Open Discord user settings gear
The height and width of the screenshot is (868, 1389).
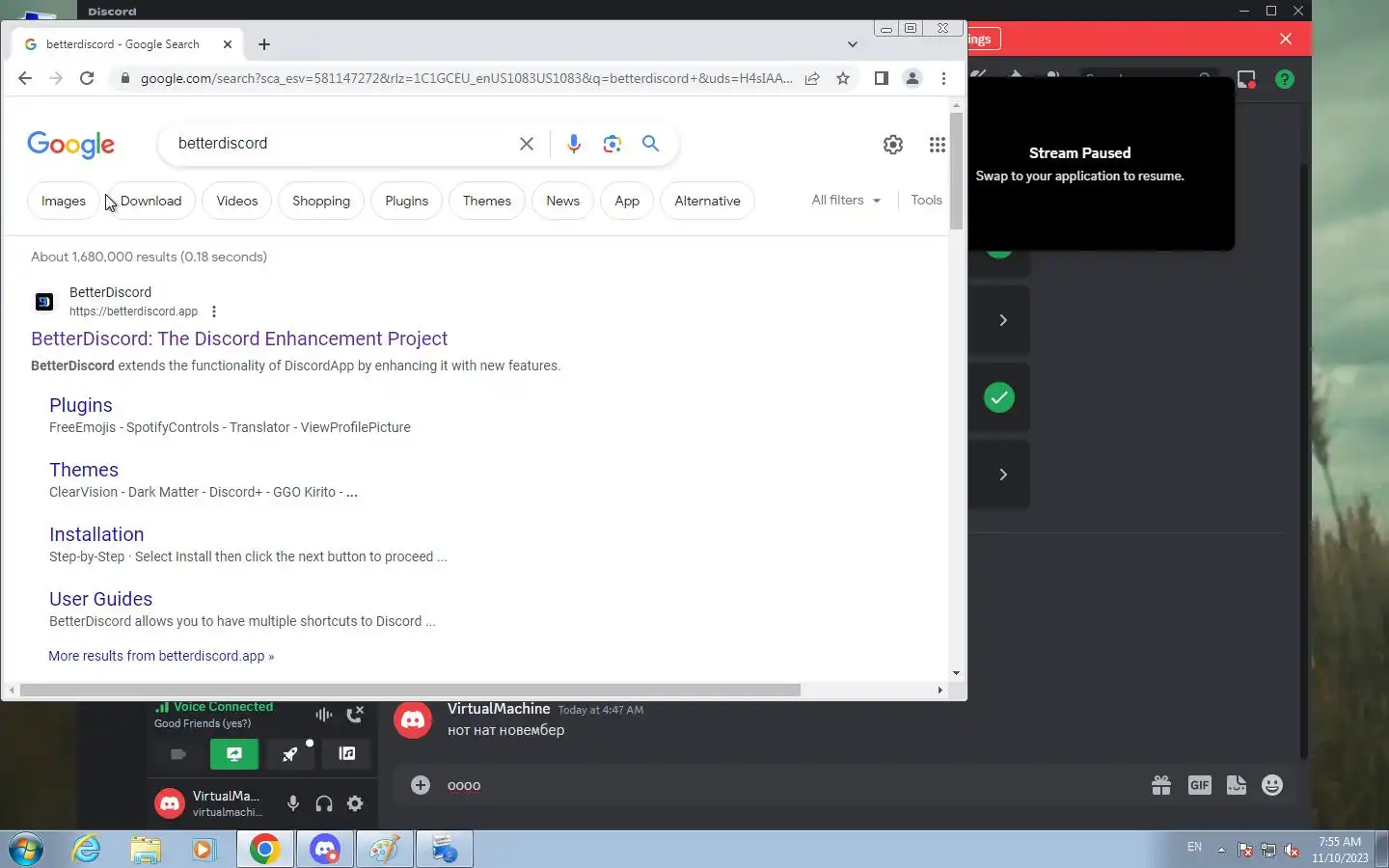355,803
